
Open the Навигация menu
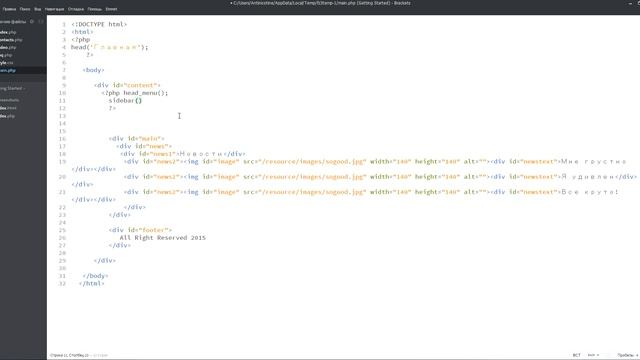coord(54,9)
